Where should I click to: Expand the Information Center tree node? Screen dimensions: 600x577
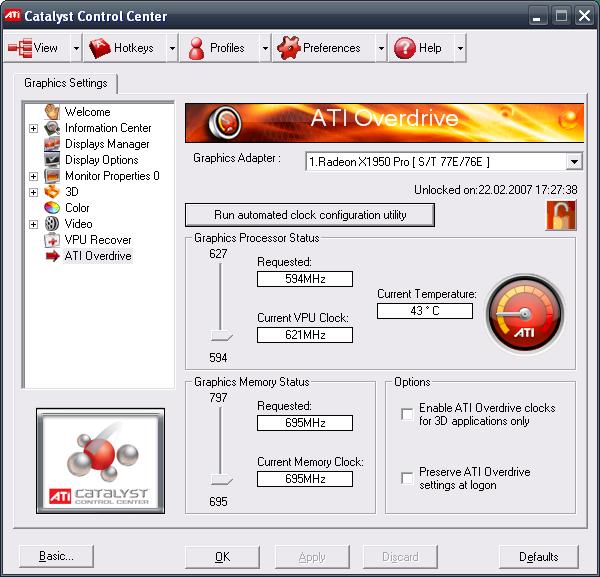(x=34, y=128)
